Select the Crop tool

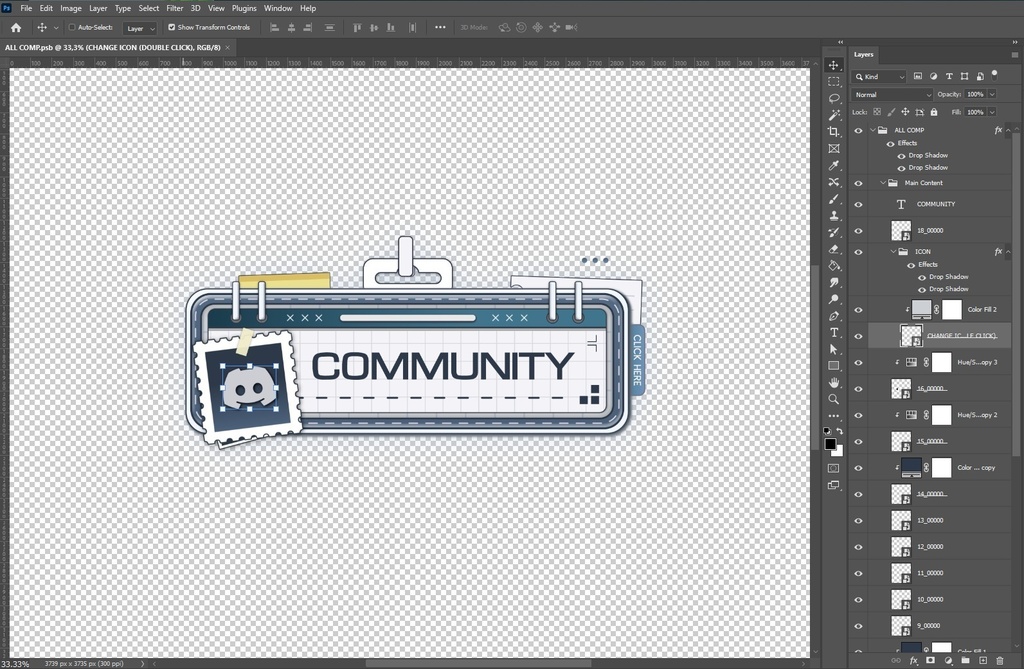click(x=834, y=131)
